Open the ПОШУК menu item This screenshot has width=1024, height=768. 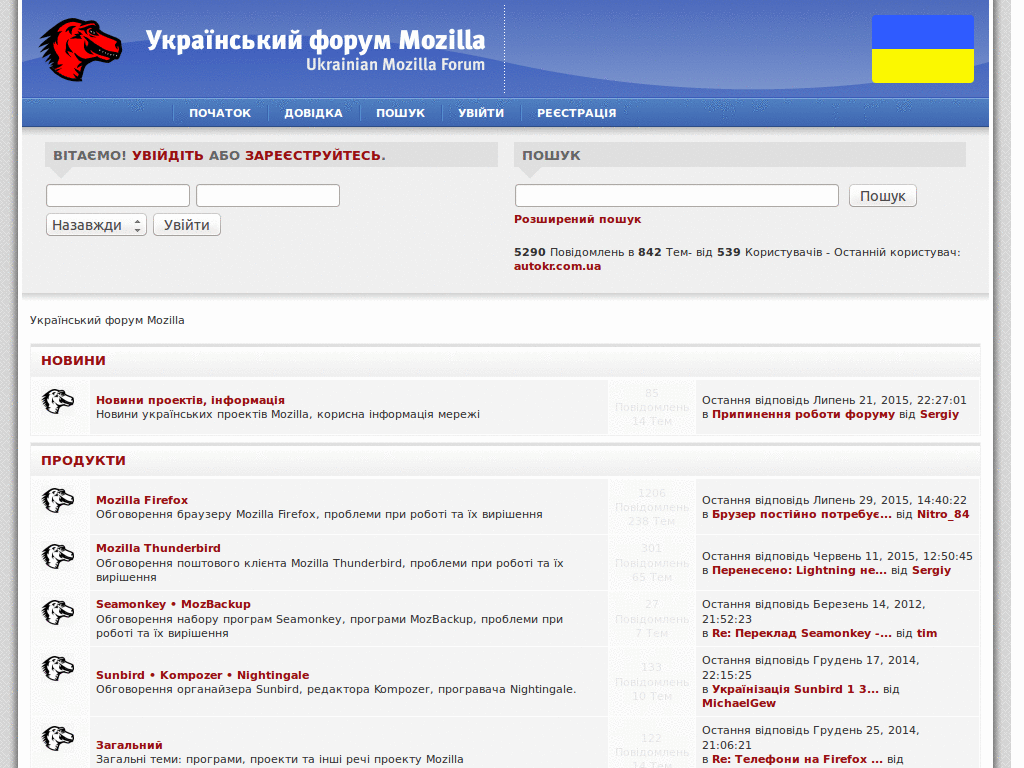400,113
